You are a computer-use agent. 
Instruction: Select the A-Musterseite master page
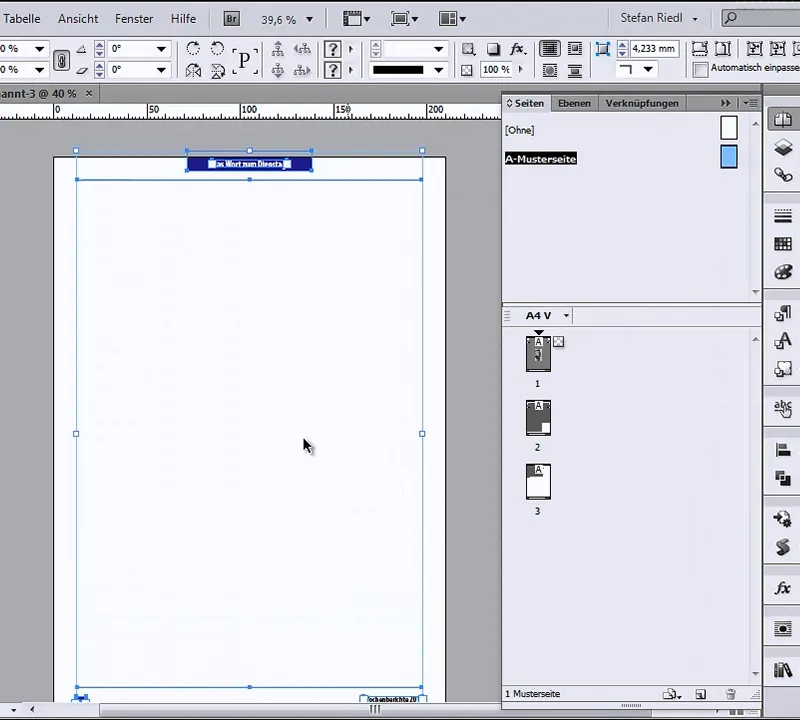point(541,159)
